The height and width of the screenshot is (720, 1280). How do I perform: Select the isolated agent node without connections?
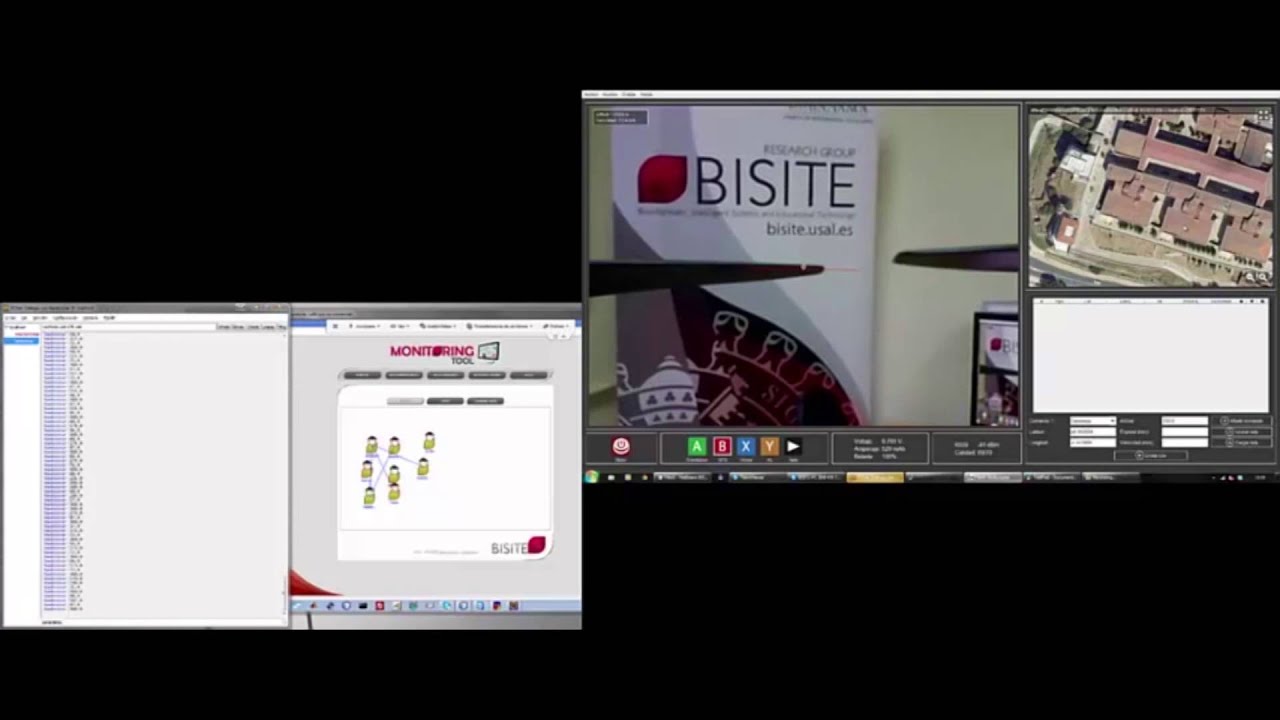click(x=429, y=441)
